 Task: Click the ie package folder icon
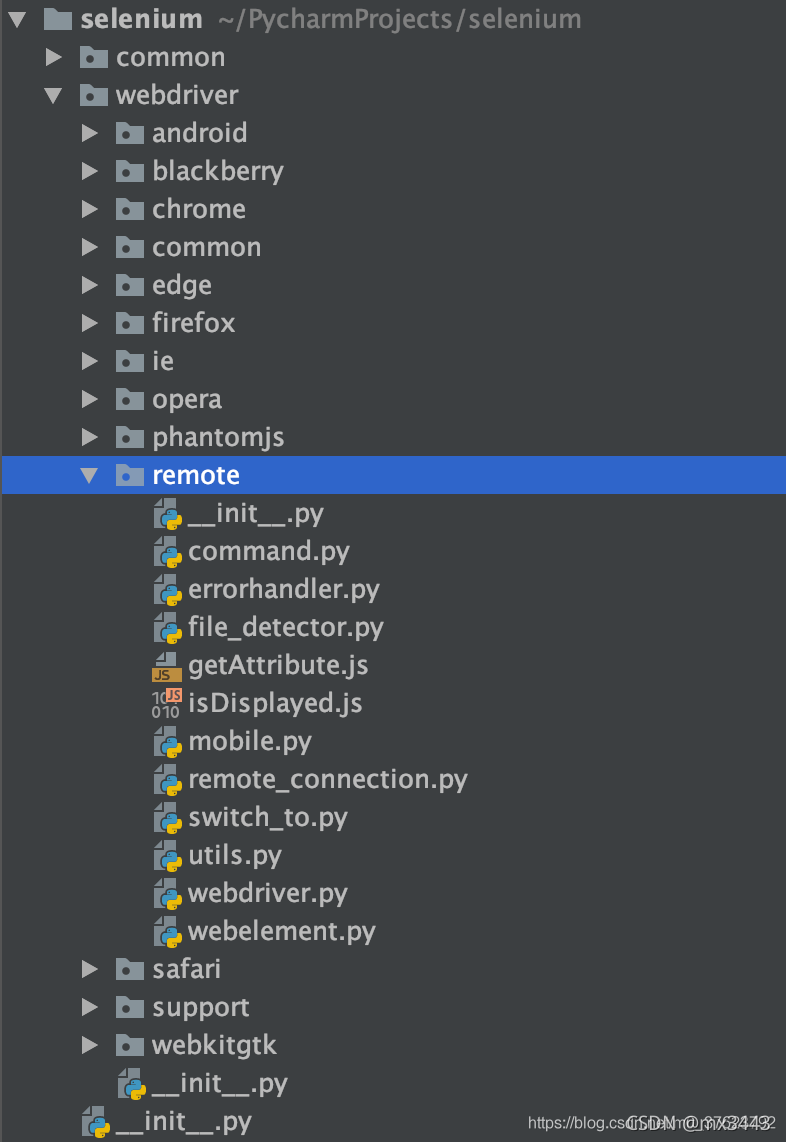pos(130,361)
